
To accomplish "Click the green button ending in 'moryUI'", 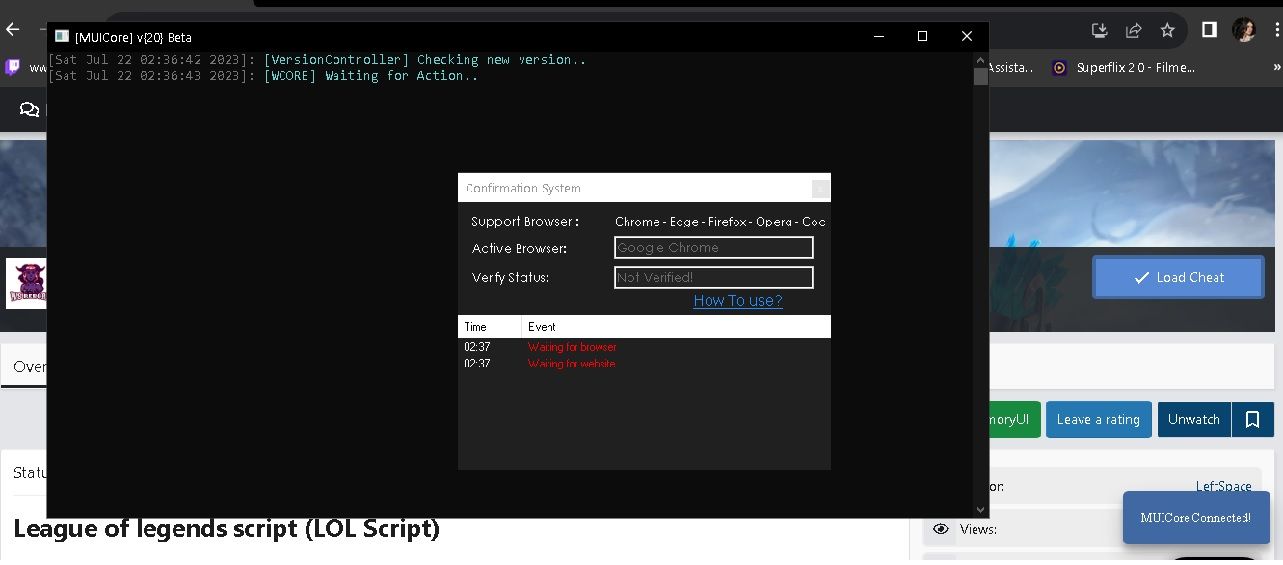I will (1014, 420).
